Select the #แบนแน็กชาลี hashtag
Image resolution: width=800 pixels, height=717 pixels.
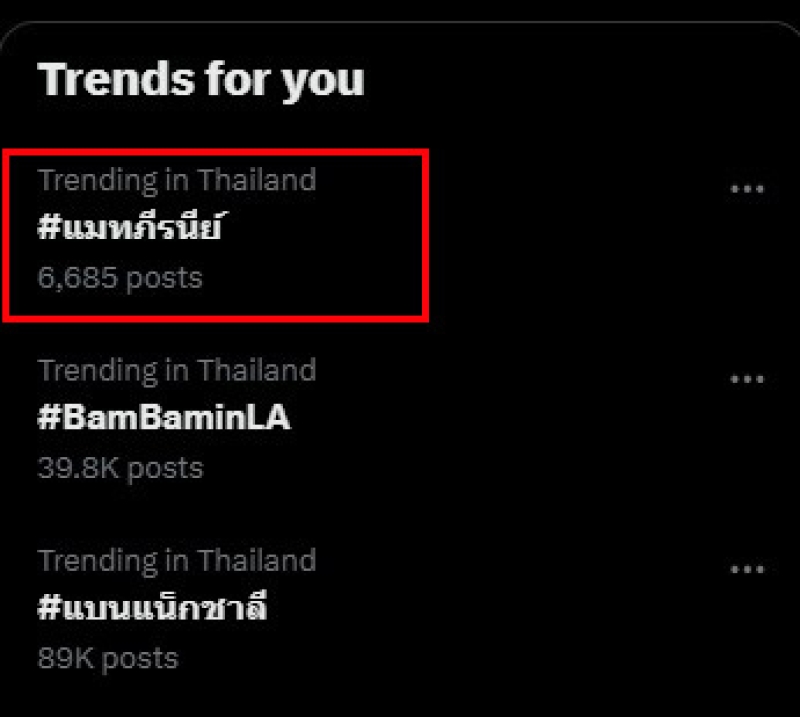click(152, 608)
